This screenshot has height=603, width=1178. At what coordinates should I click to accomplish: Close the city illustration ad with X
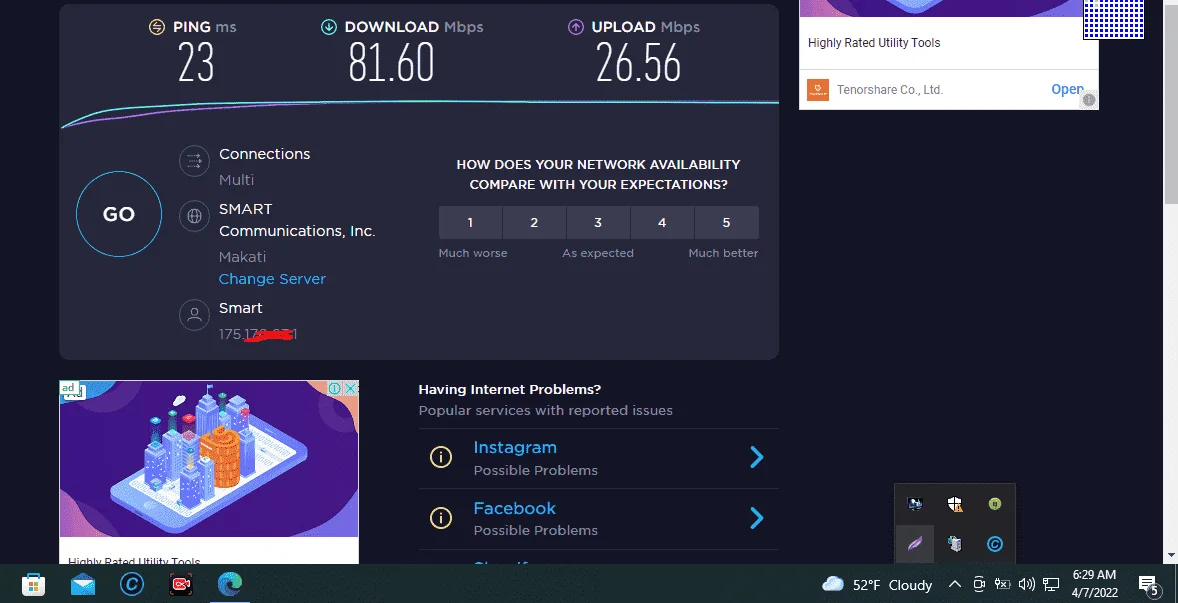(x=351, y=388)
